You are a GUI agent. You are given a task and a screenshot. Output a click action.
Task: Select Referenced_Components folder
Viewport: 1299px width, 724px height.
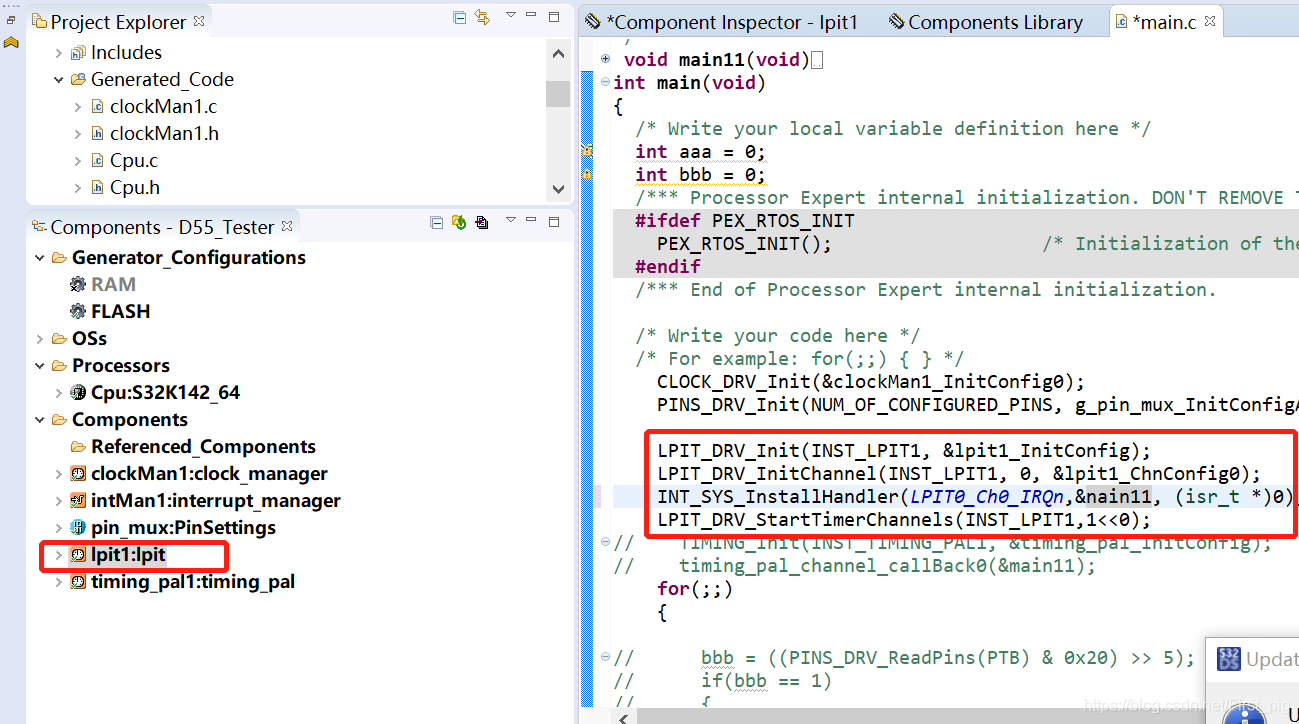(x=203, y=447)
